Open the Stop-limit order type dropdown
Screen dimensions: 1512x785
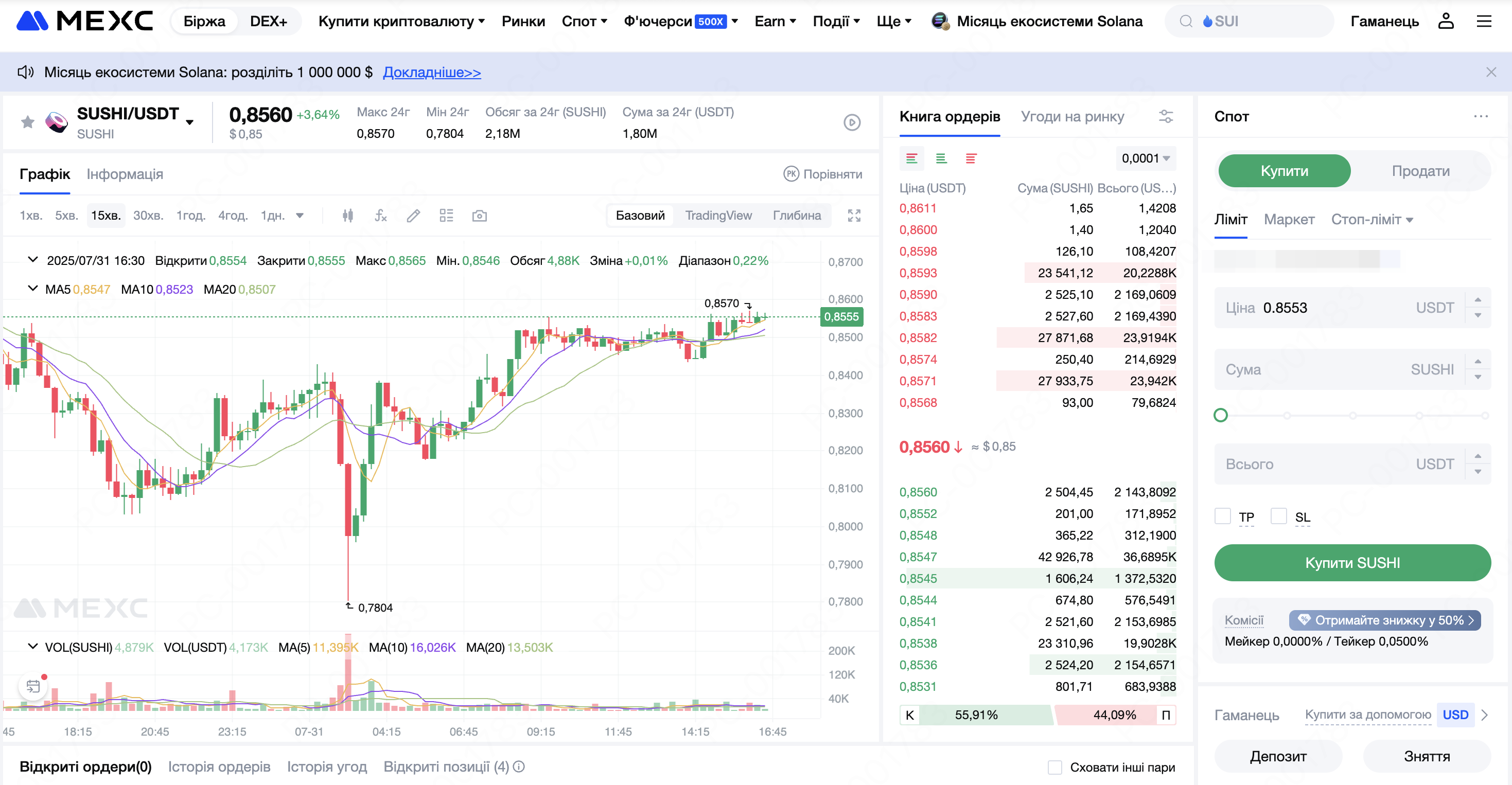(x=1372, y=220)
